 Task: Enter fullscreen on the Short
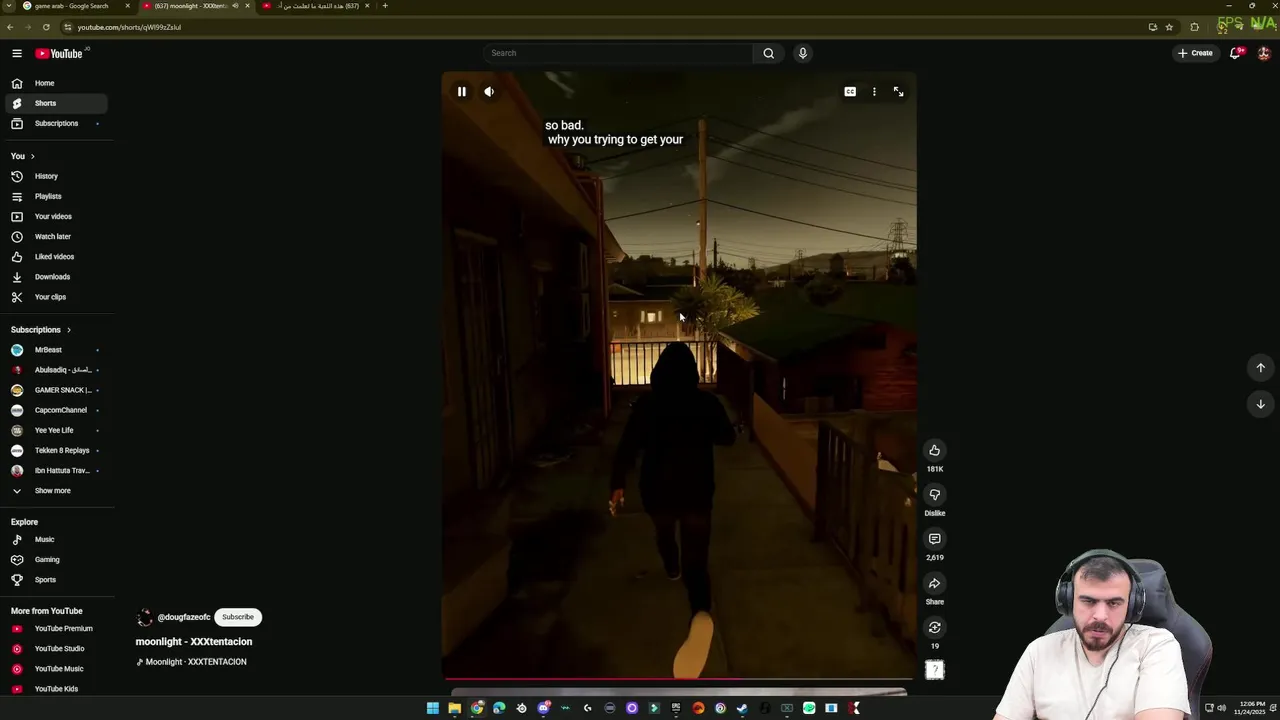click(898, 92)
